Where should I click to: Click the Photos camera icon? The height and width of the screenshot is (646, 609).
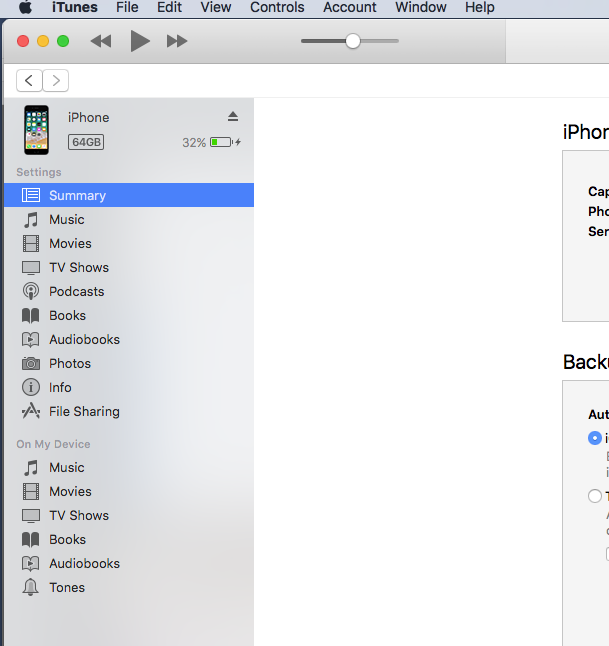[31, 363]
